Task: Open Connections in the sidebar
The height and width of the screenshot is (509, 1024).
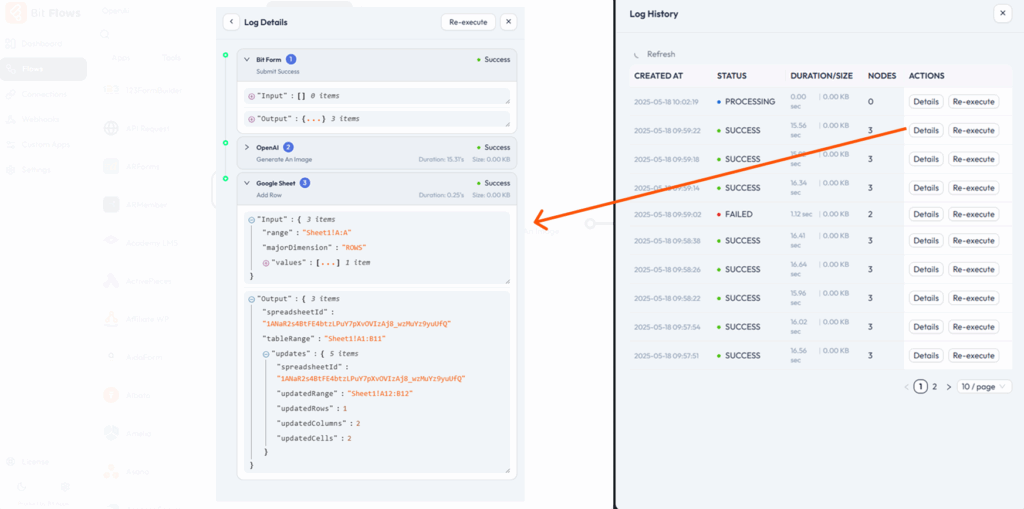Action: click(x=42, y=94)
